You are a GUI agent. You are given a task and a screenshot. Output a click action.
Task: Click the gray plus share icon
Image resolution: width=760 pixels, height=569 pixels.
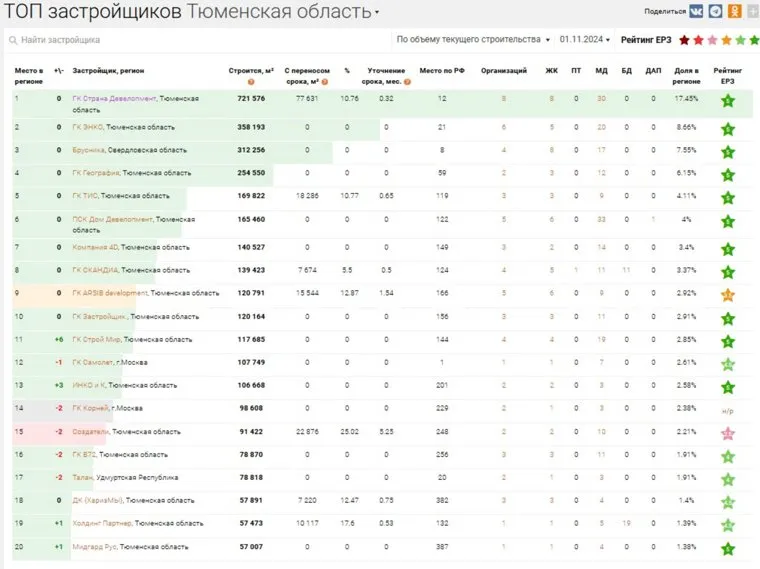(x=751, y=11)
